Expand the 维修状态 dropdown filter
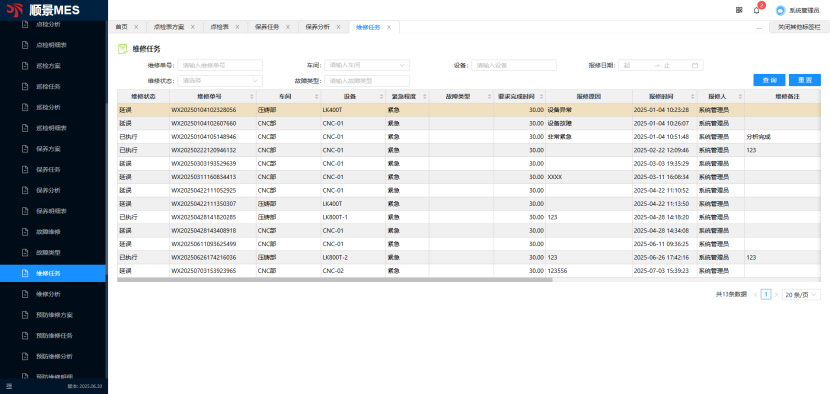Image resolution: width=830 pixels, height=394 pixels. click(x=220, y=81)
